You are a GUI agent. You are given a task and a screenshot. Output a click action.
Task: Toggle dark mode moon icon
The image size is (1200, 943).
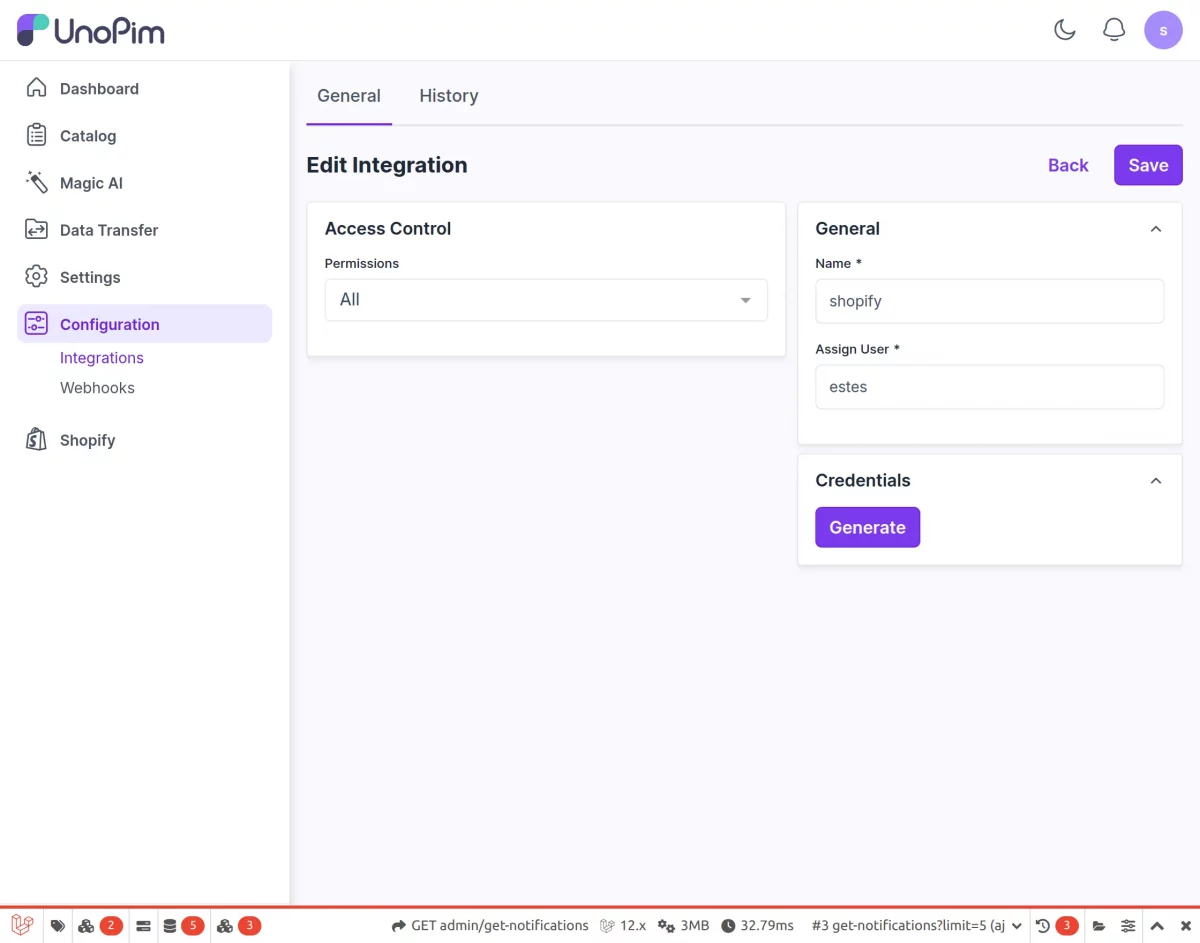point(1065,30)
